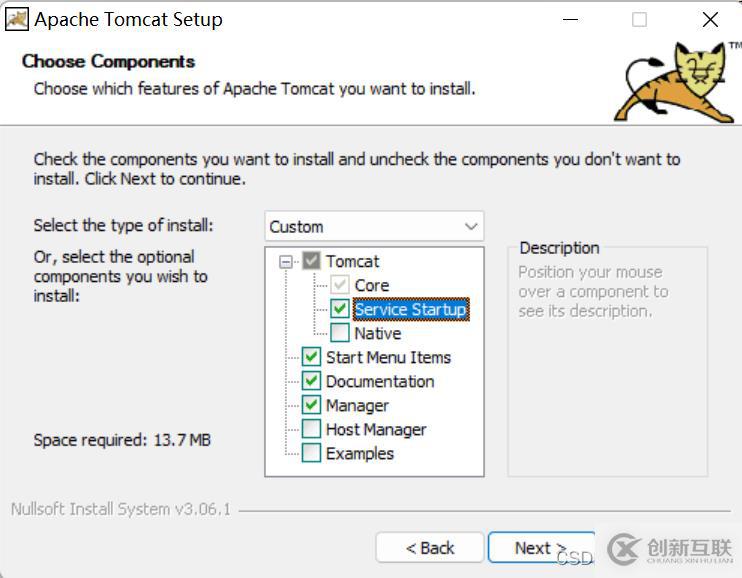Click the 'Choose Components' heading

point(108,62)
